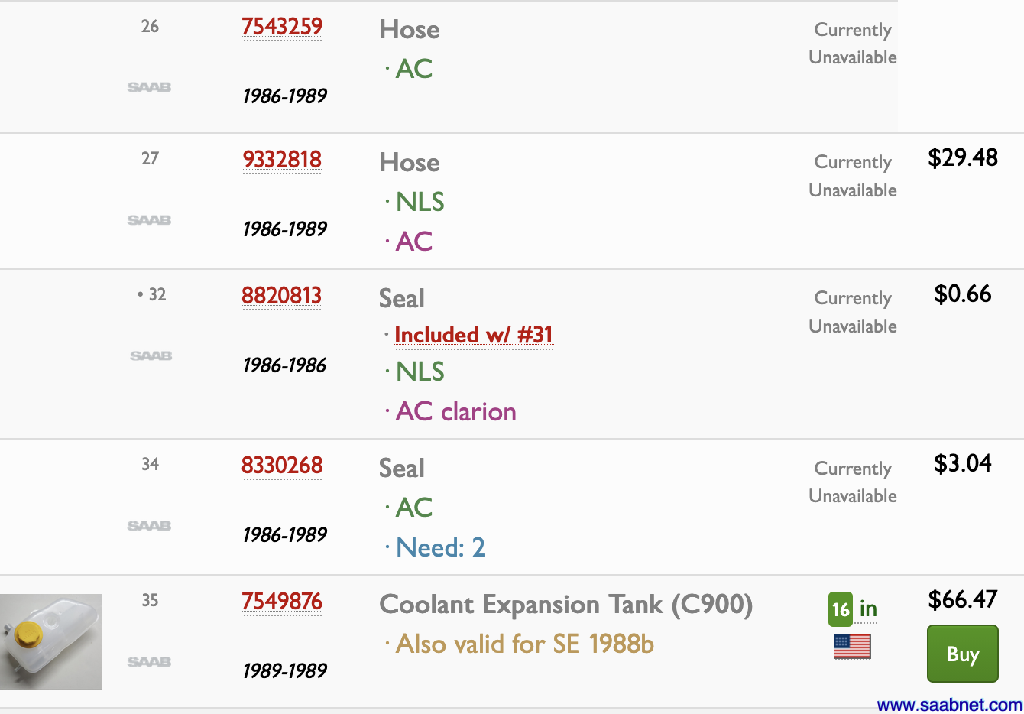Click the 'AC clarion' note
Image resolution: width=1024 pixels, height=714 pixels.
(455, 412)
